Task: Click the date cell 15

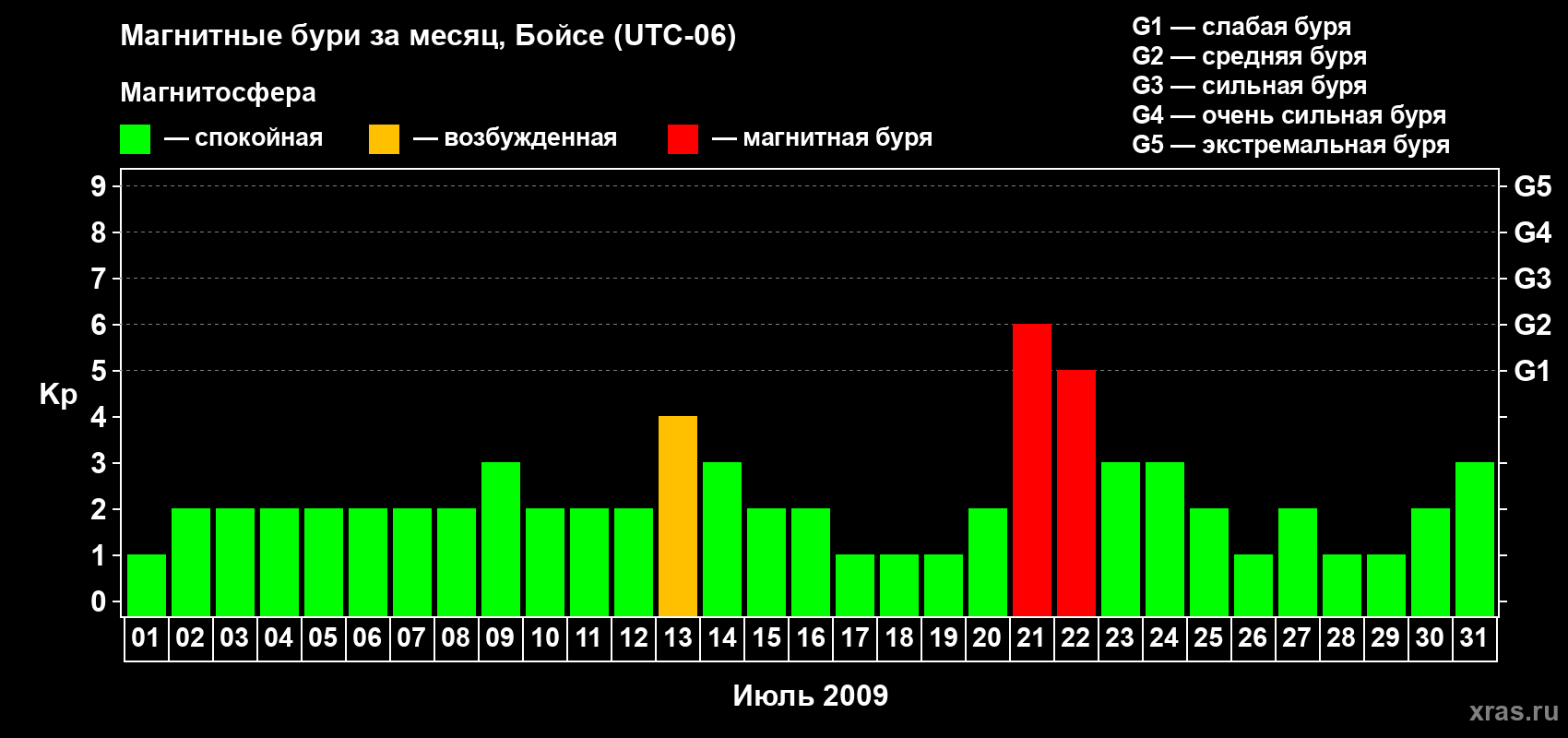Action: point(766,638)
